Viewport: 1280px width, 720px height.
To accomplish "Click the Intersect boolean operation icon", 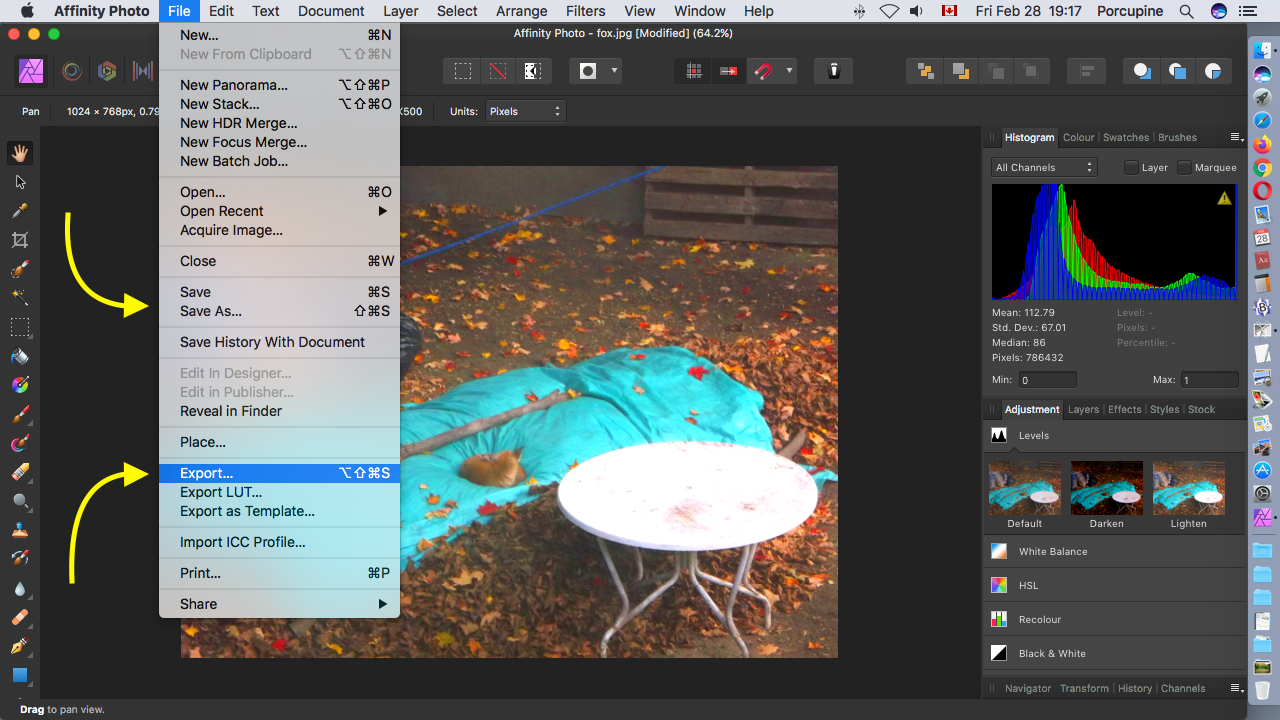I will (x=1212, y=71).
